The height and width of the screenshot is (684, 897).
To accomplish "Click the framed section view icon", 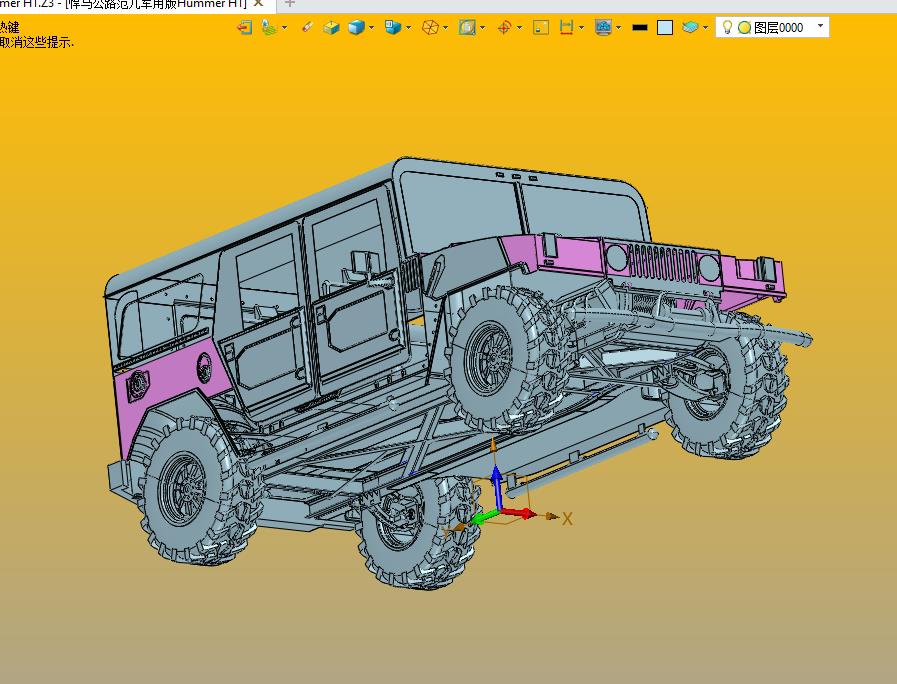I will pyautogui.click(x=467, y=27).
